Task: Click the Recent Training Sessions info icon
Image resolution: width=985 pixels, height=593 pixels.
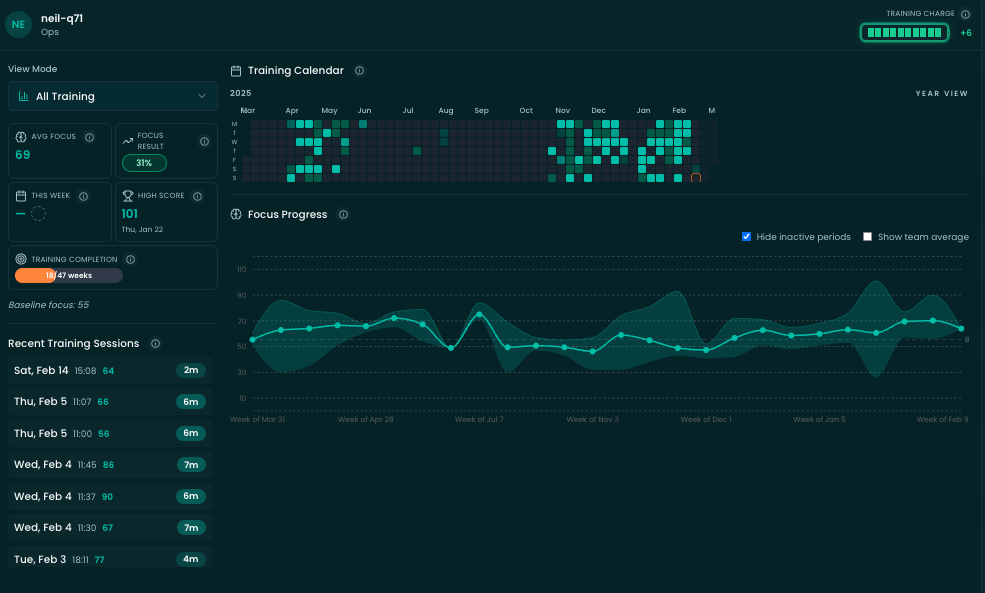Action: (x=155, y=344)
